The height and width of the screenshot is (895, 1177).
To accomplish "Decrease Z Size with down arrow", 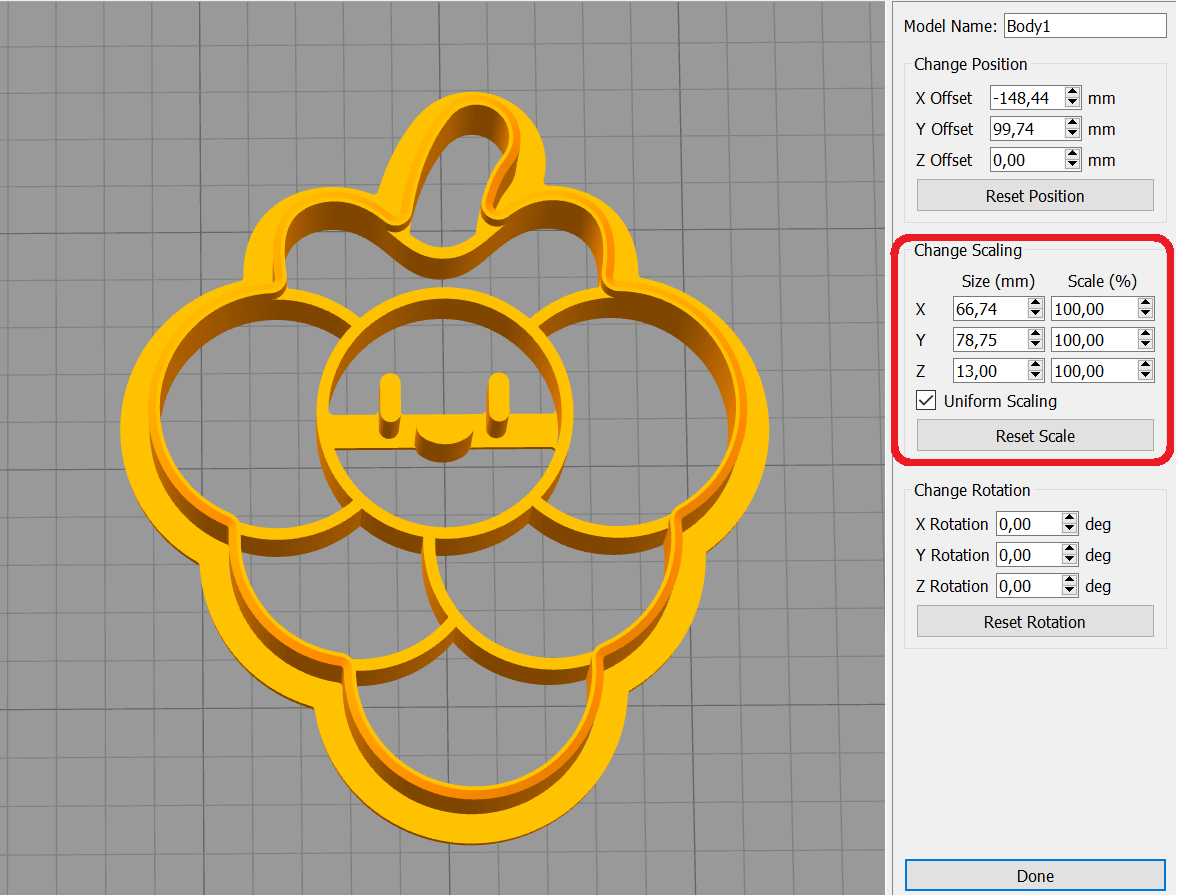I will [1036, 376].
